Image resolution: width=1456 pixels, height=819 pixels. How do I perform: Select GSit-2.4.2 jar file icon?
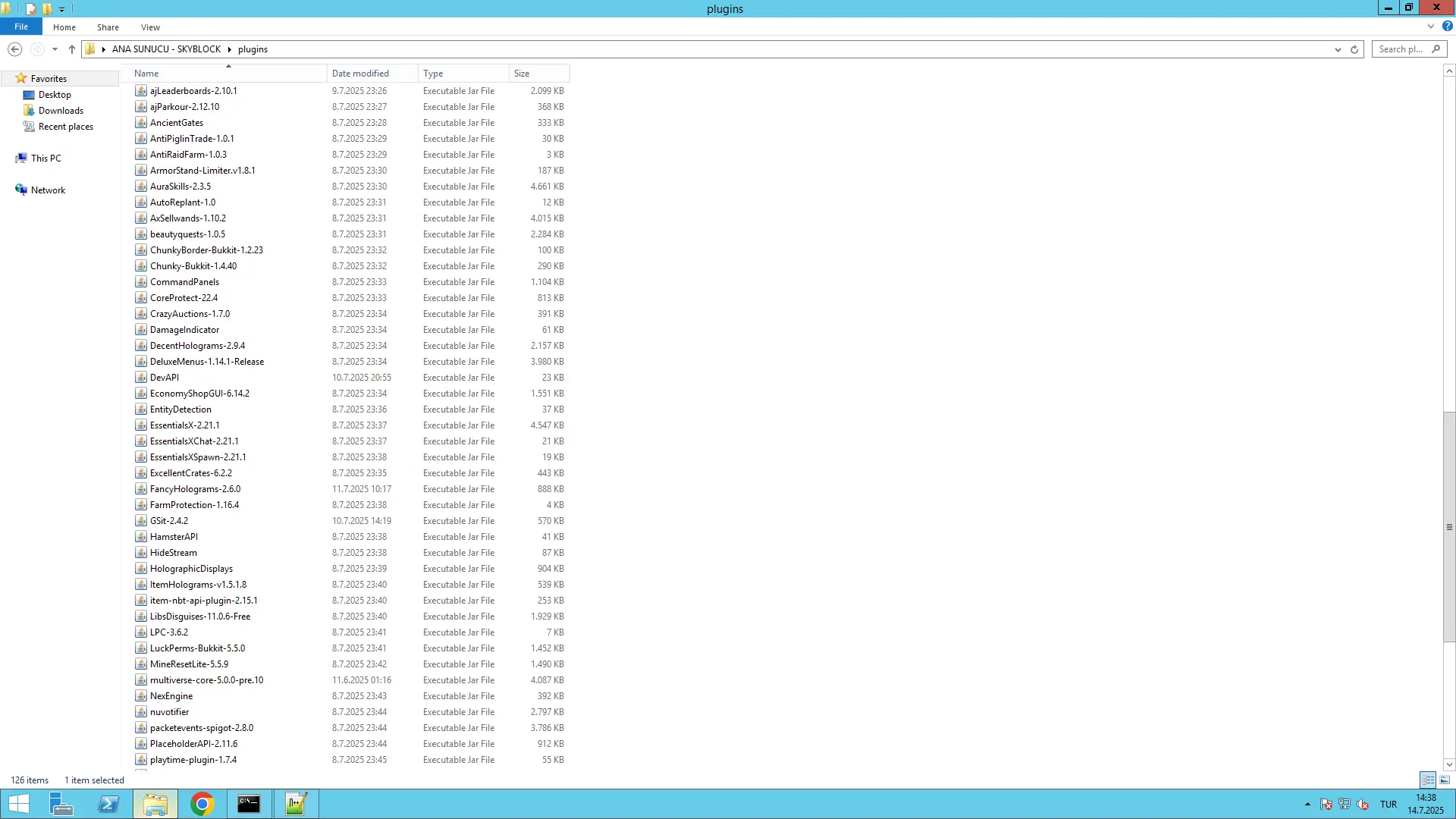click(x=141, y=521)
